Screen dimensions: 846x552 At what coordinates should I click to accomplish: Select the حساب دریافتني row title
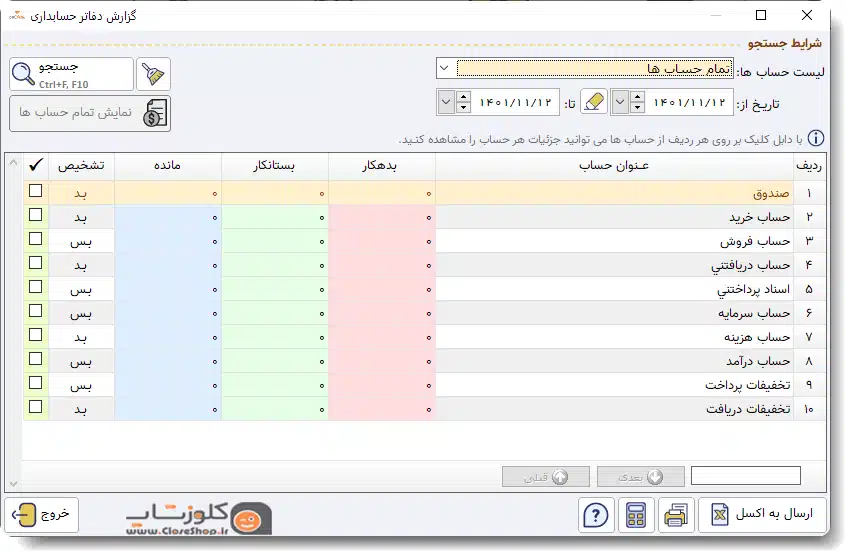(751, 265)
